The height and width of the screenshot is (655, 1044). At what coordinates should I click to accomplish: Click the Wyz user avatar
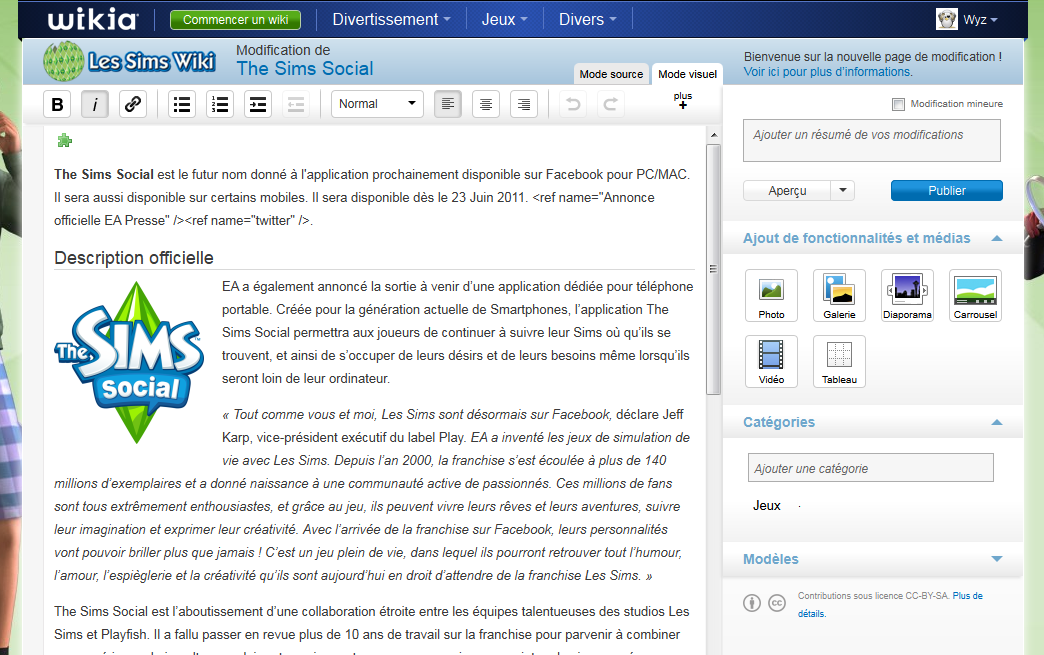pos(946,19)
